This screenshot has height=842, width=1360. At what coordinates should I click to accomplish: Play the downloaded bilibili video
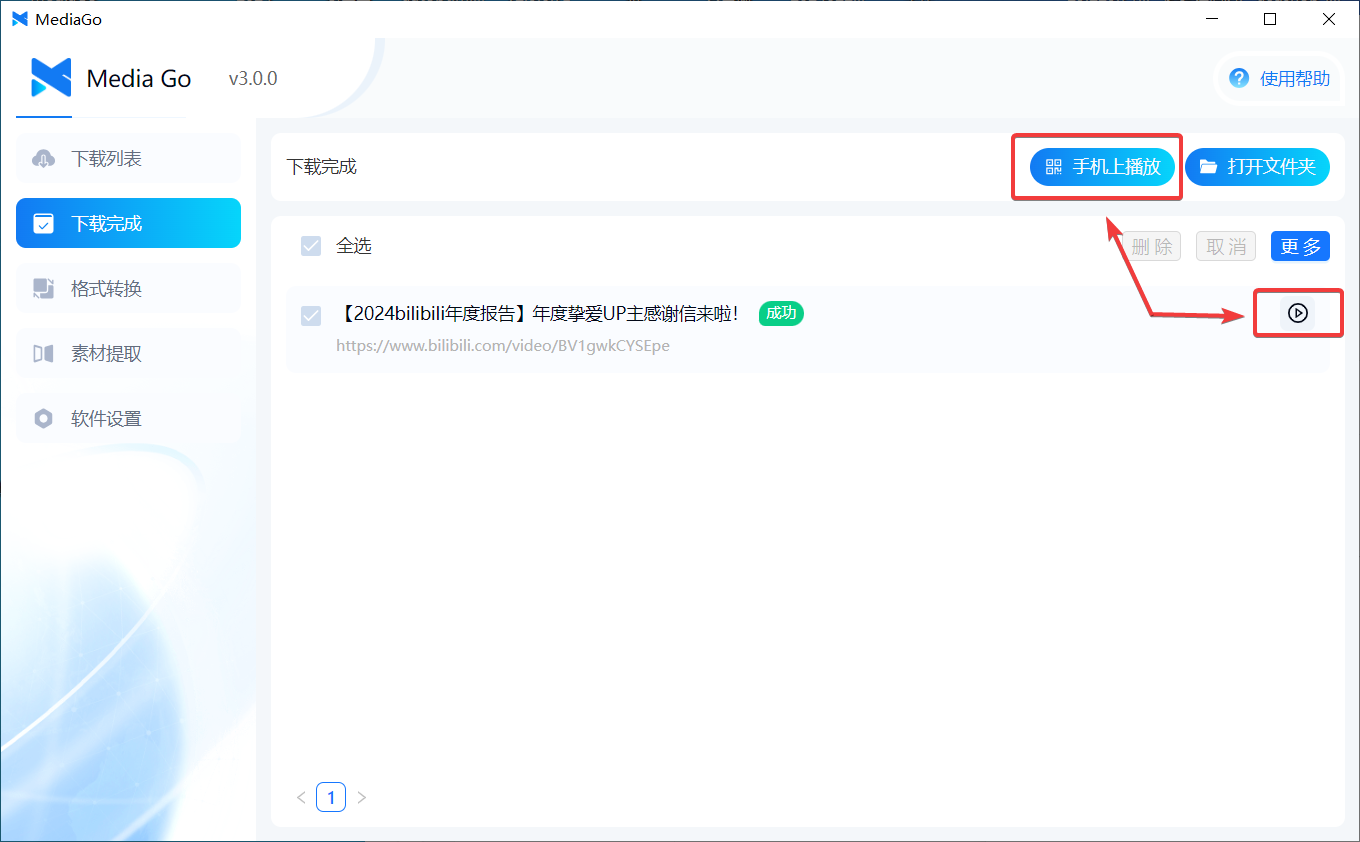[x=1298, y=313]
